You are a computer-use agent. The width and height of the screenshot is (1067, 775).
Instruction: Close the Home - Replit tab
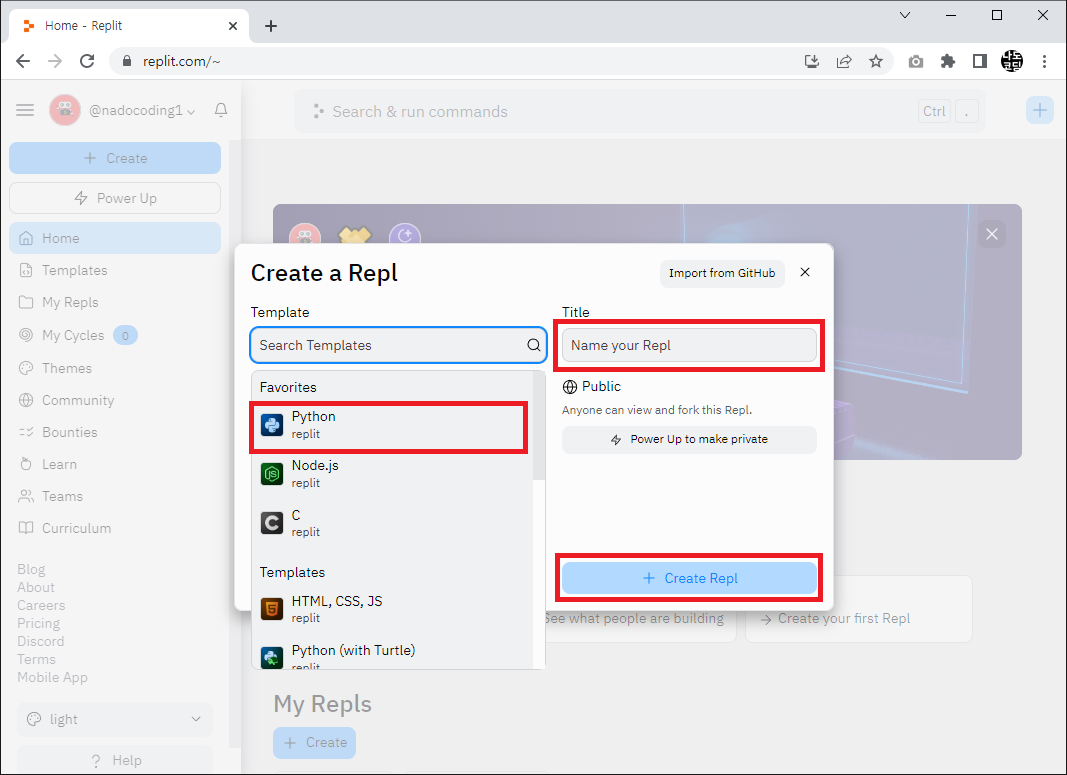pyautogui.click(x=233, y=26)
